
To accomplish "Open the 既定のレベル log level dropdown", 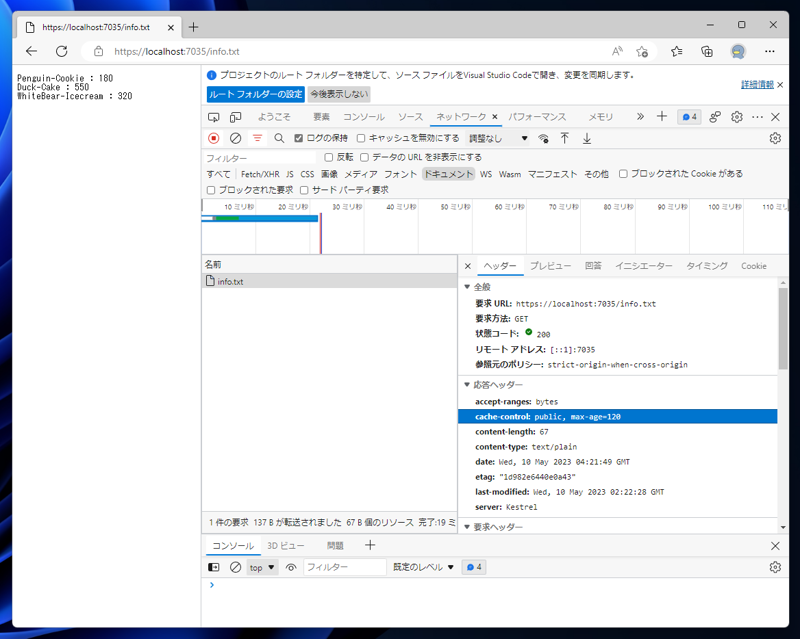I will [423, 567].
